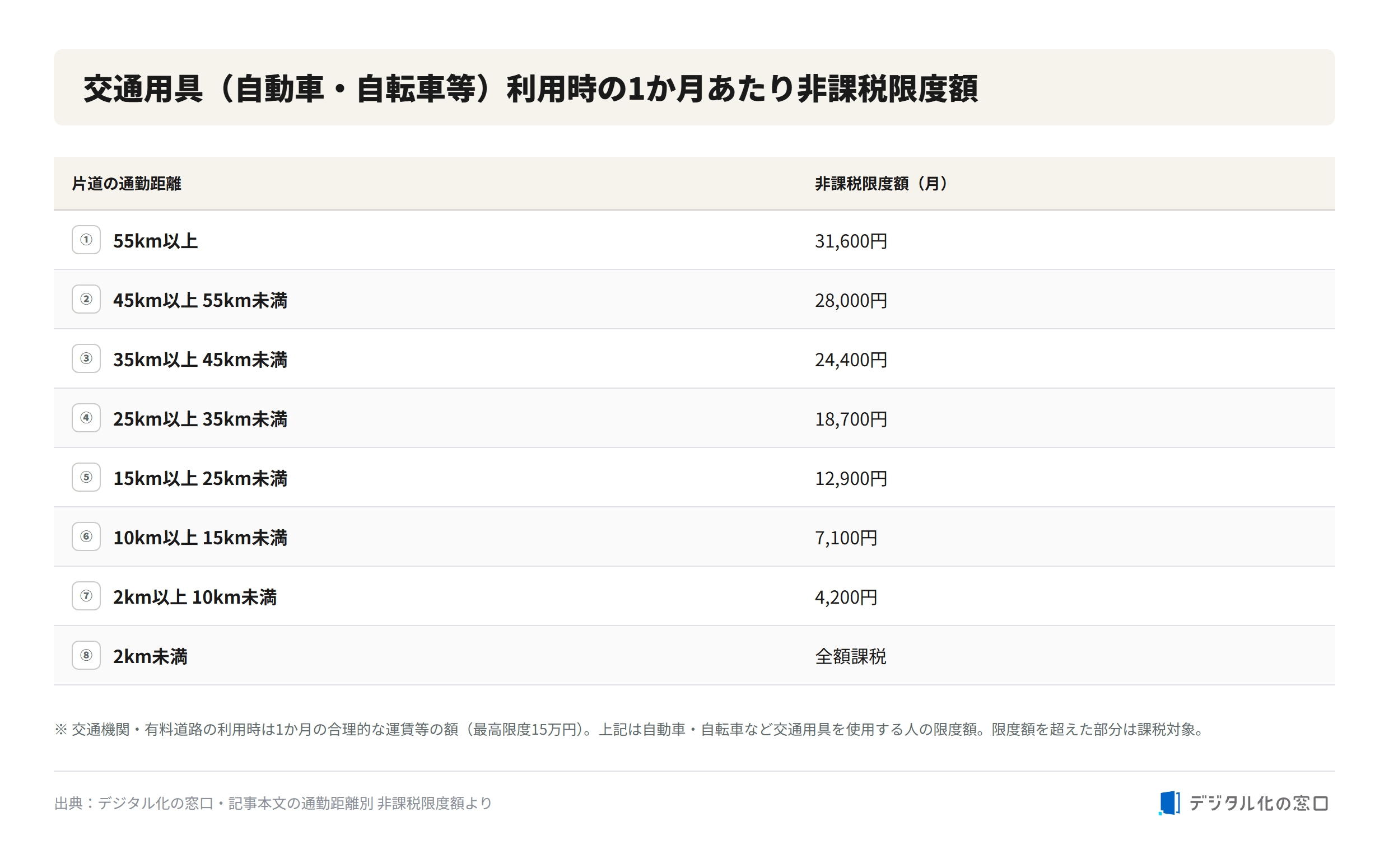Click the circled number 8 badge
Viewport: 1389px width, 868px height.
click(86, 656)
